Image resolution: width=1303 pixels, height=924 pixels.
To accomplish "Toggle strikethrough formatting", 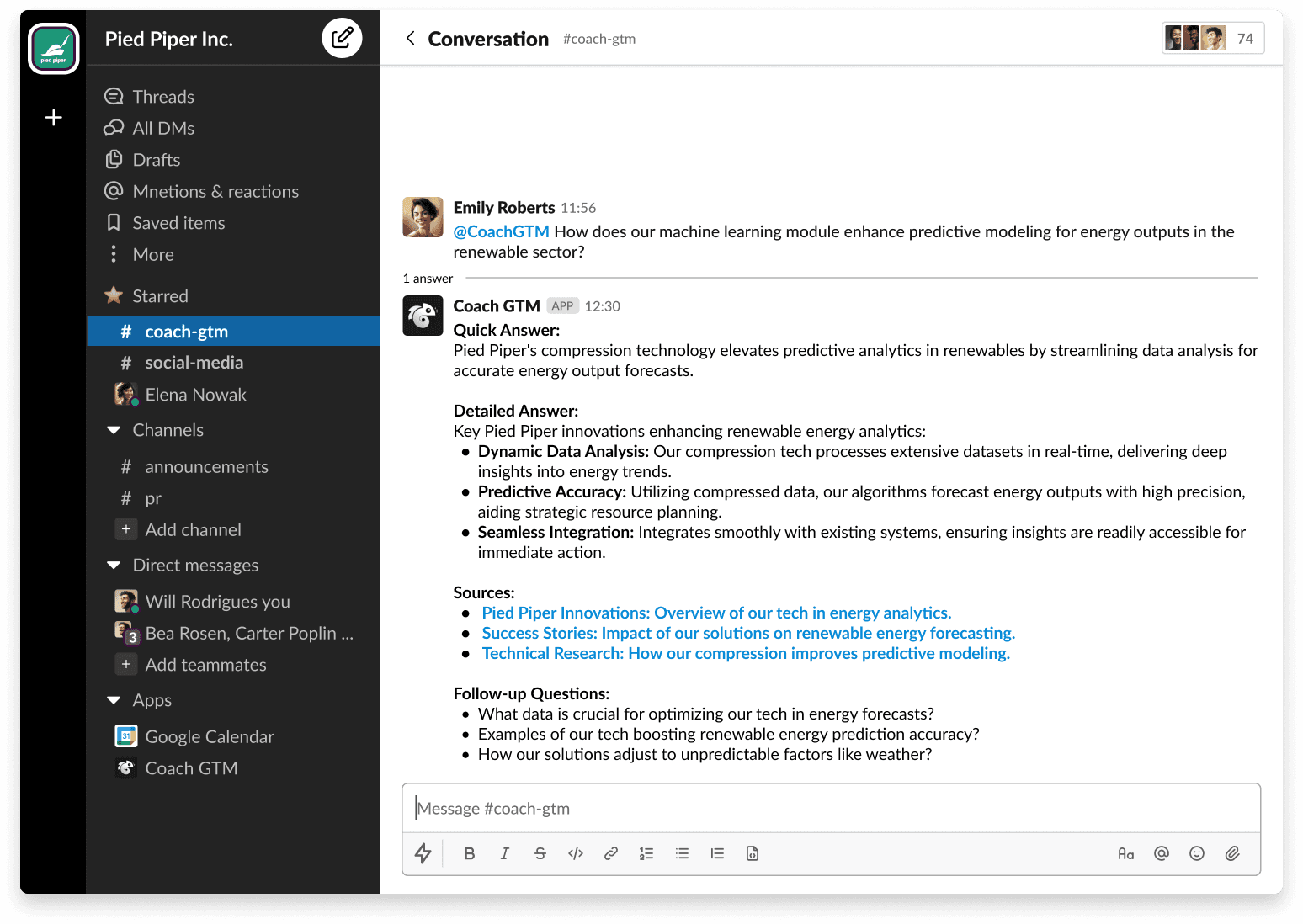I will 540,853.
